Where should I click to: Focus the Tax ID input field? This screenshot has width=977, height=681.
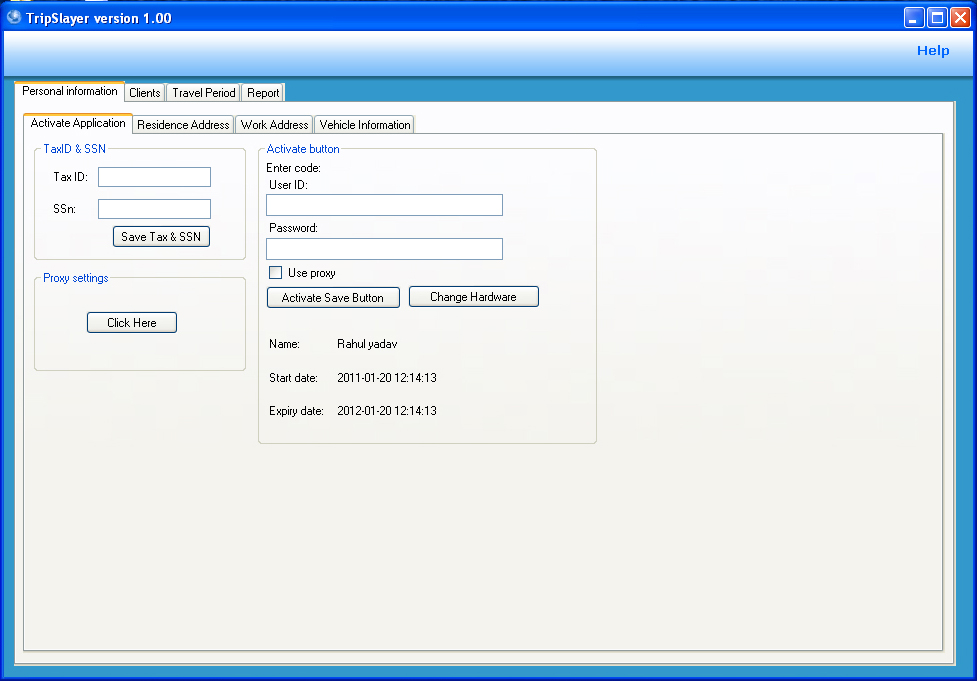click(x=155, y=177)
